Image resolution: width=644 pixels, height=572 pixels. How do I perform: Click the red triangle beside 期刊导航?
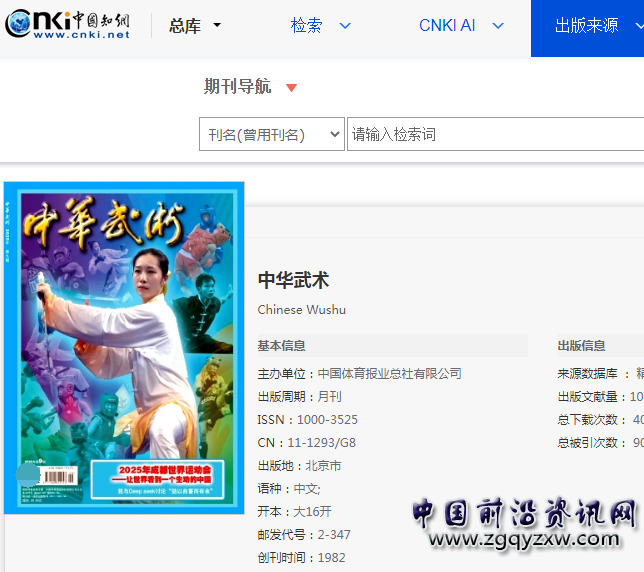click(291, 88)
